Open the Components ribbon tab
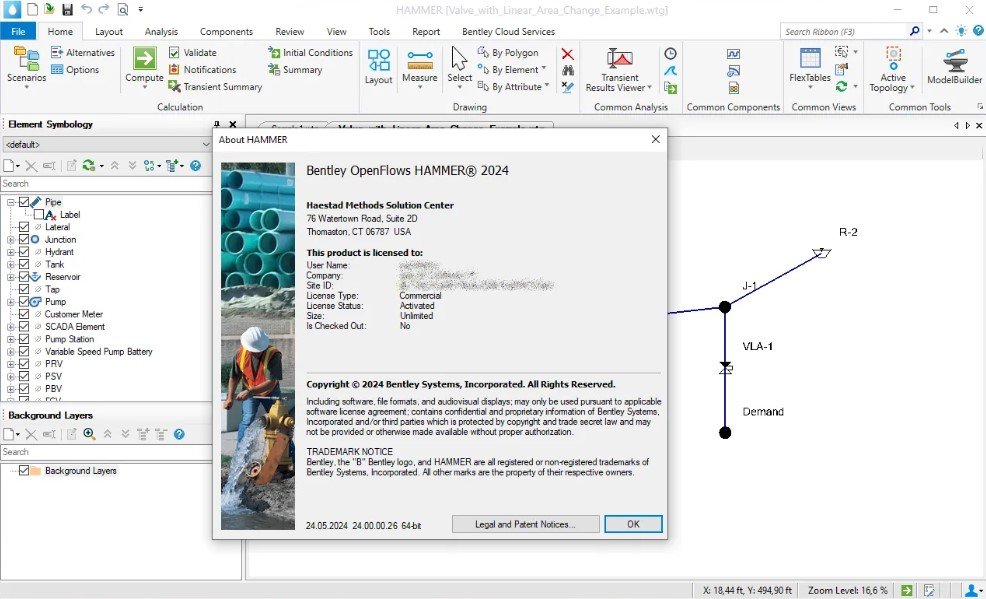The image size is (986, 599). (226, 31)
